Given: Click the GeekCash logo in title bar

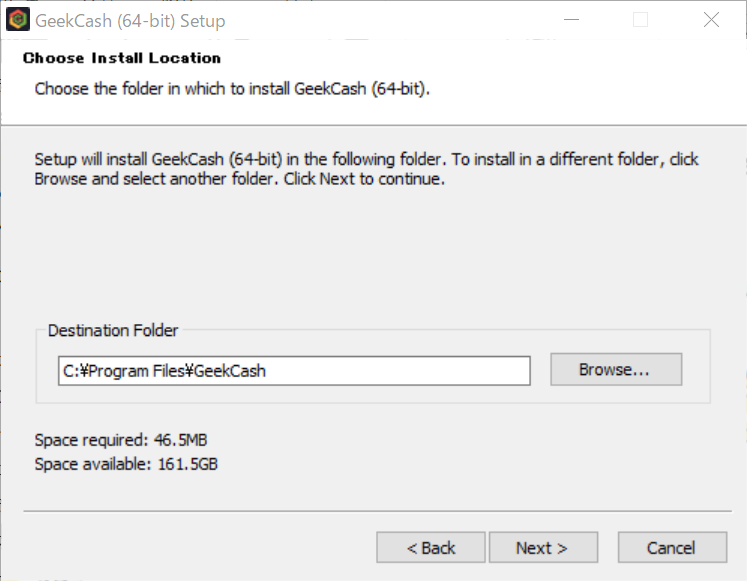Looking at the screenshot, I should [x=17, y=20].
